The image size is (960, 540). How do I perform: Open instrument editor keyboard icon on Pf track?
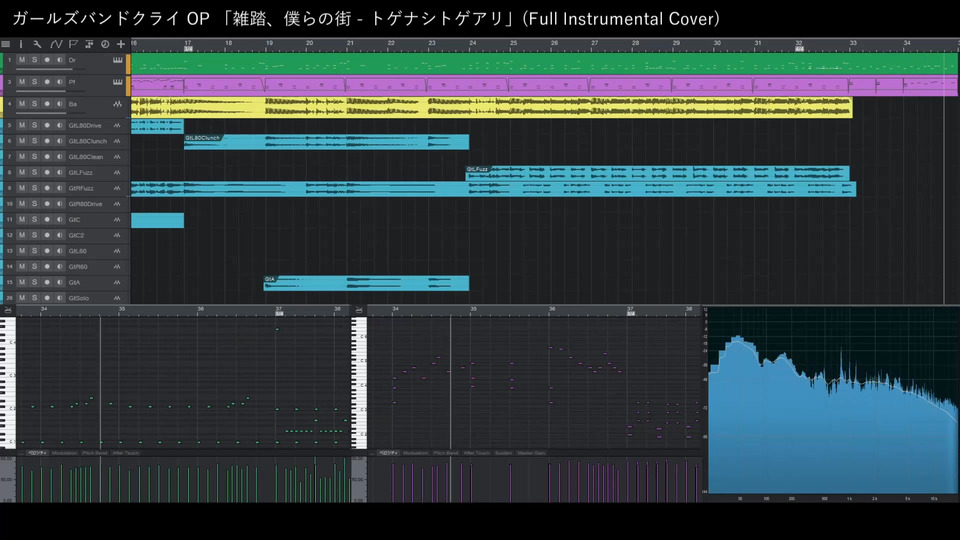pos(118,81)
